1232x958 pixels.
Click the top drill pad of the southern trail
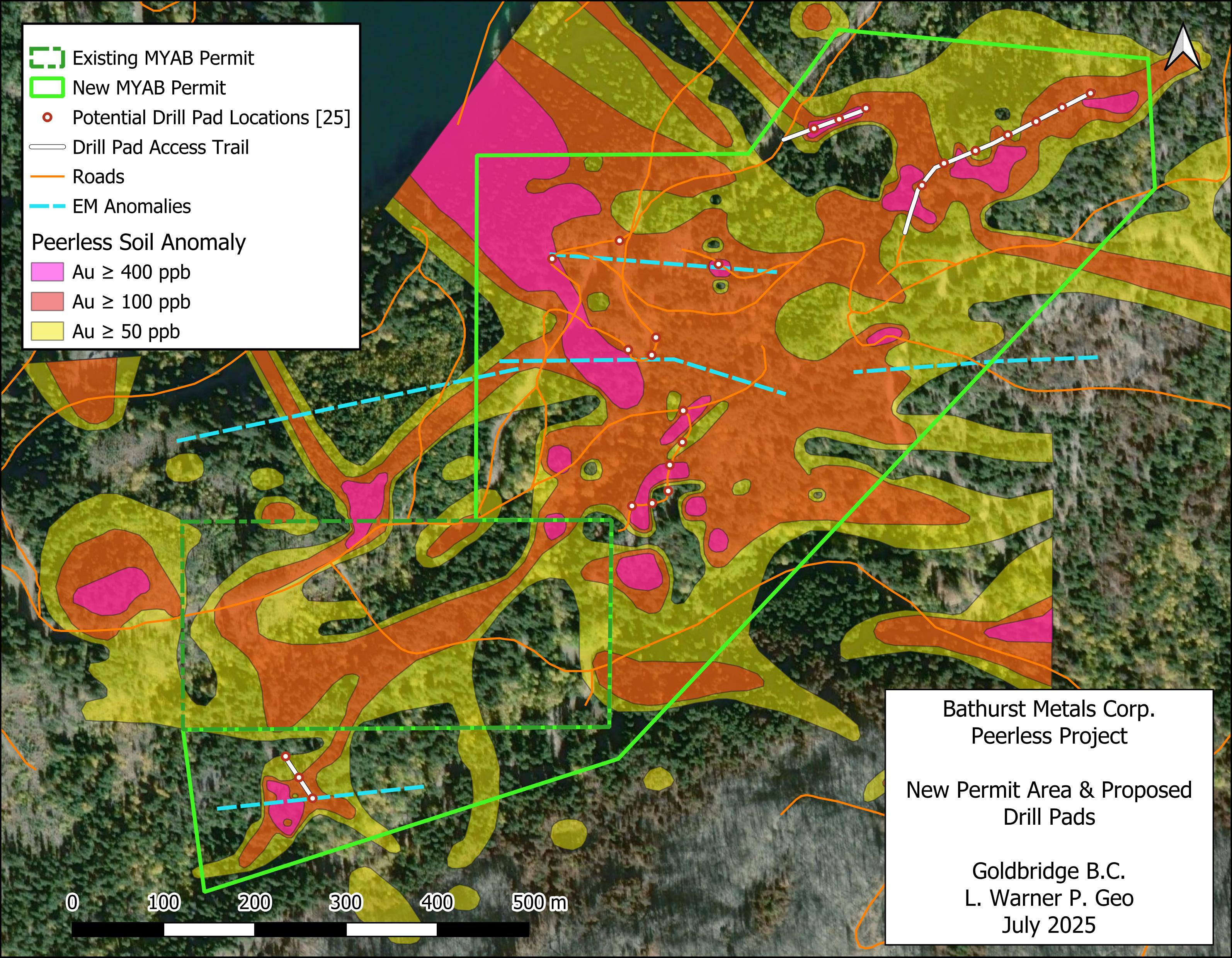pos(286,756)
